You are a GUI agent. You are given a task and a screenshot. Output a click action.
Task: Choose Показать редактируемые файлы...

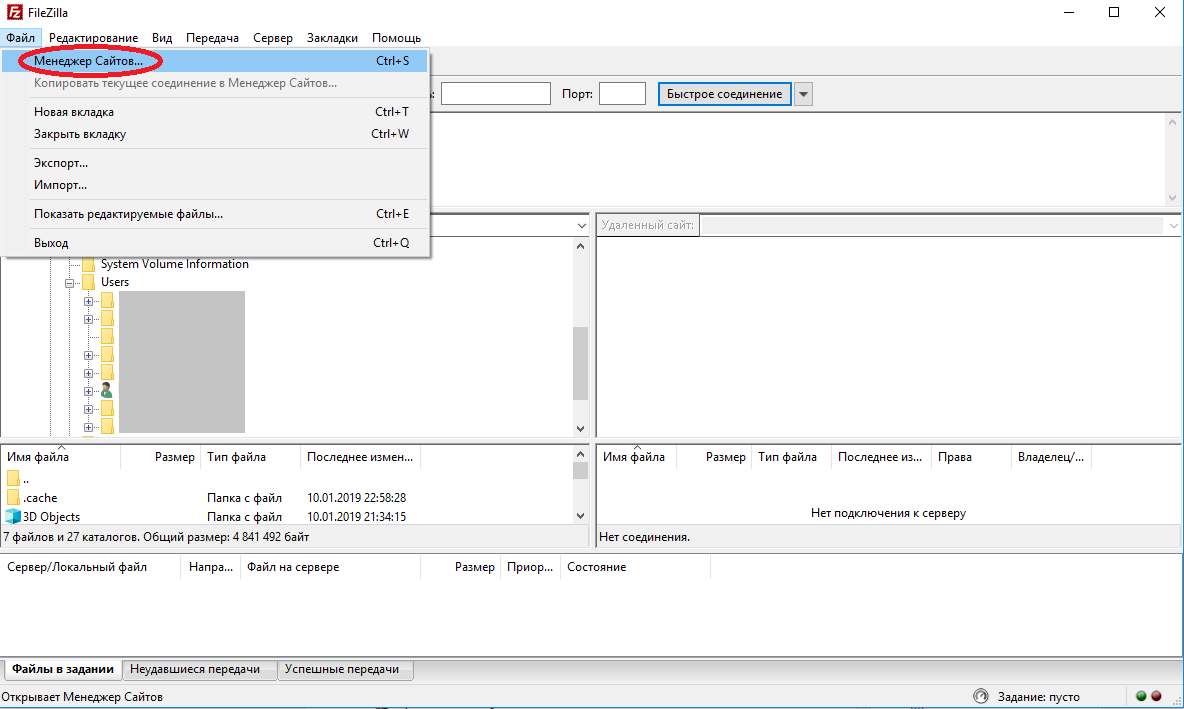coord(215,214)
